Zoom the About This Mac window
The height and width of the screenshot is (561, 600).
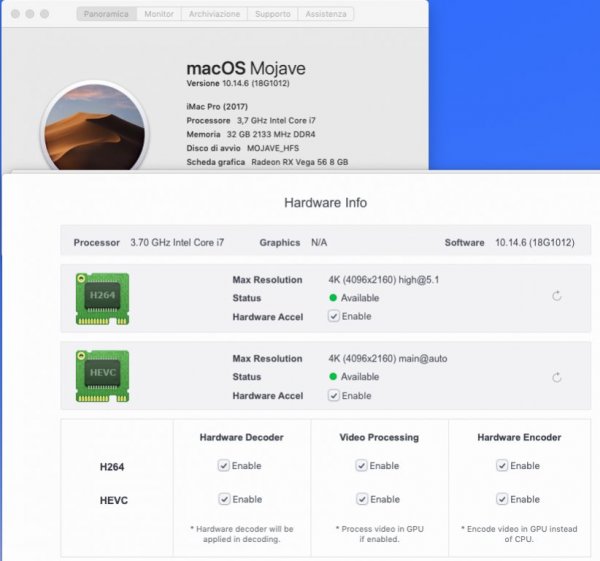(44, 14)
